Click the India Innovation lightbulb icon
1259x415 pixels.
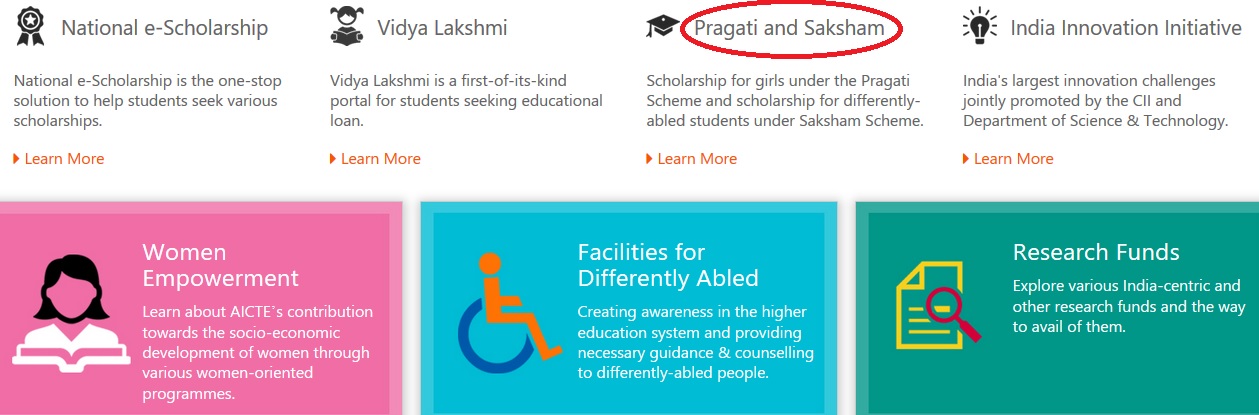980,27
